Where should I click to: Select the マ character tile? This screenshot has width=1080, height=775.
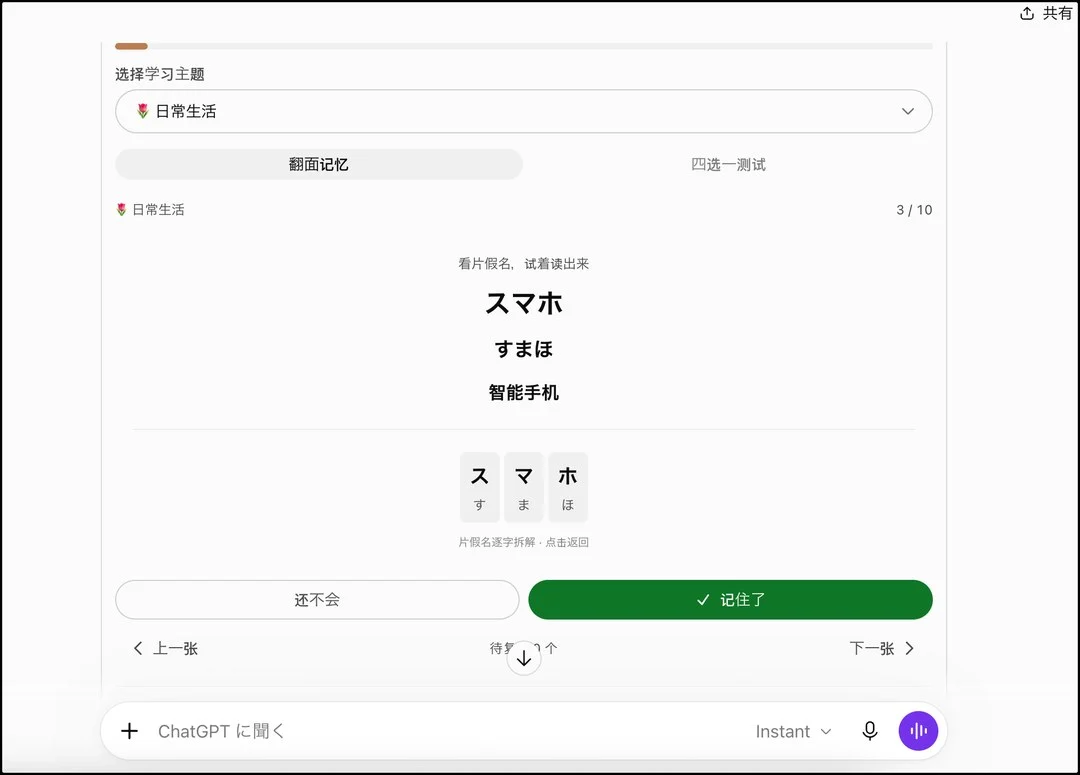(523, 487)
